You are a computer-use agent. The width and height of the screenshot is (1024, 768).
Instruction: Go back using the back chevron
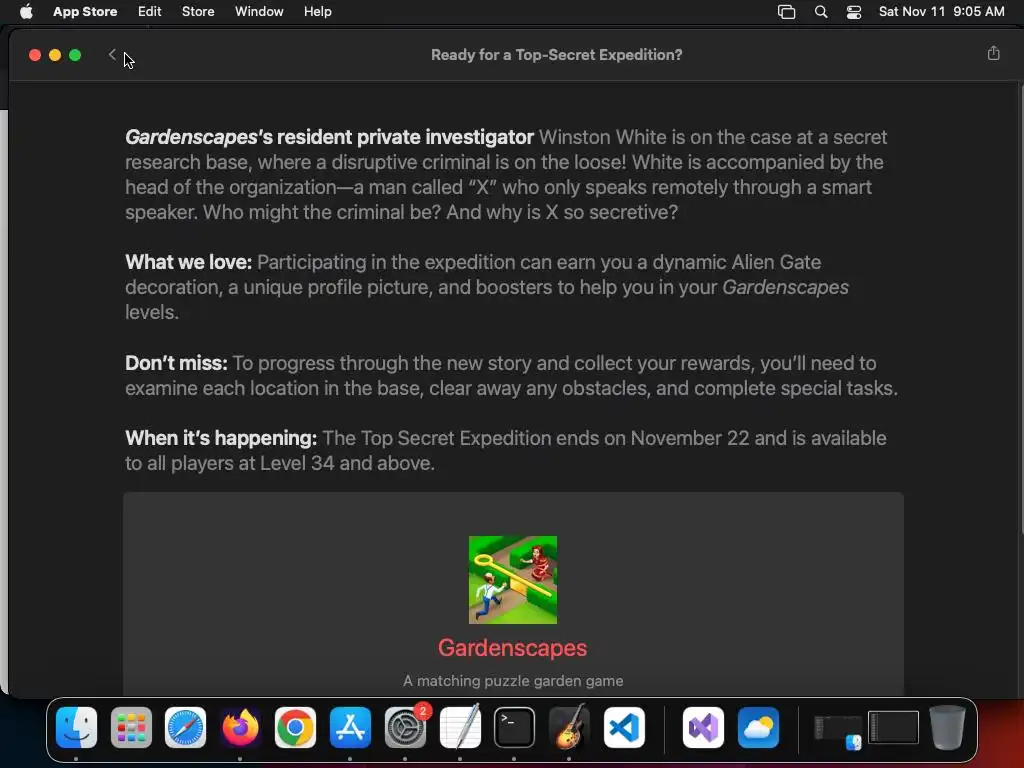[112, 55]
